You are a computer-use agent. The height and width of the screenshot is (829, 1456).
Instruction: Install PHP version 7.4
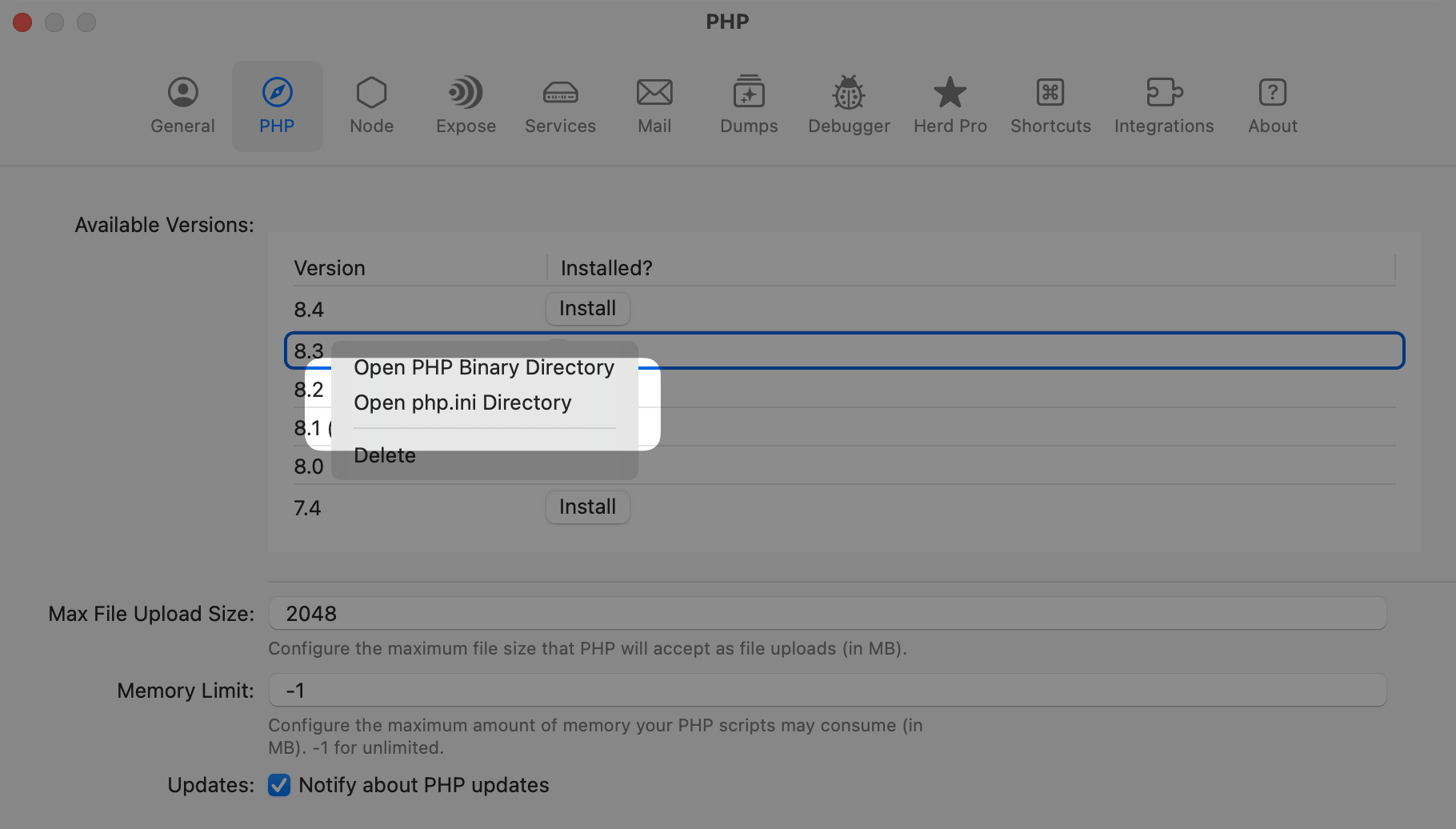[587, 507]
